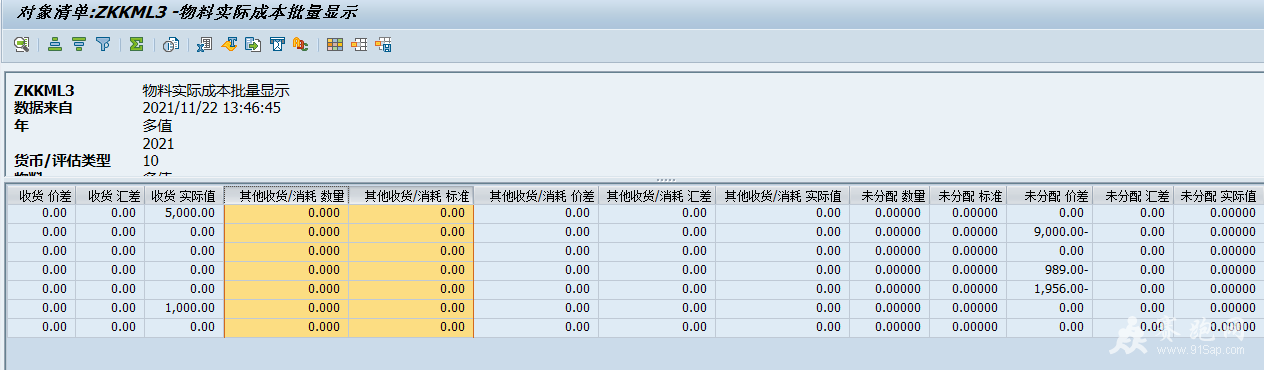
Task: Open the change layout grid icon
Action: [335, 45]
